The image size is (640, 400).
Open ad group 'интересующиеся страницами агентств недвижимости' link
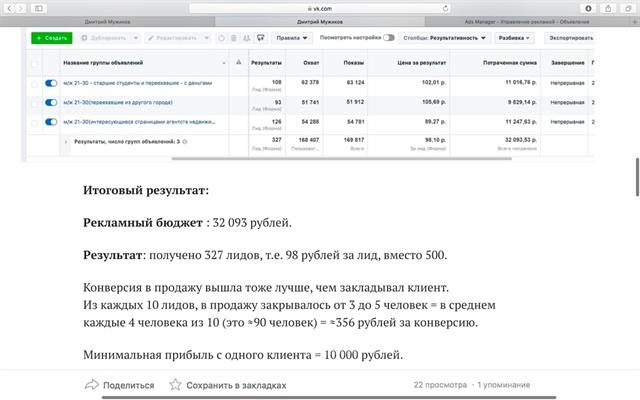[139, 123]
